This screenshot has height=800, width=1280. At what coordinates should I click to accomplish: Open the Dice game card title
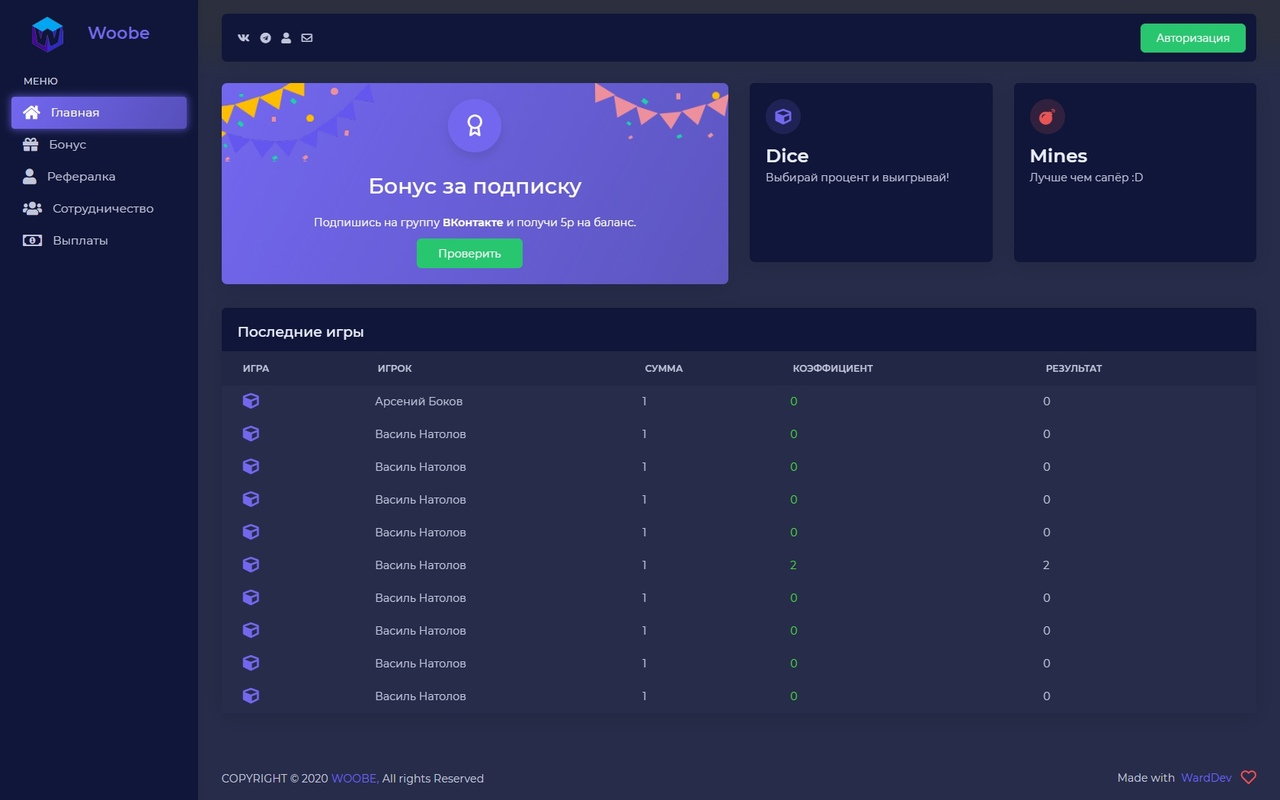coord(787,156)
